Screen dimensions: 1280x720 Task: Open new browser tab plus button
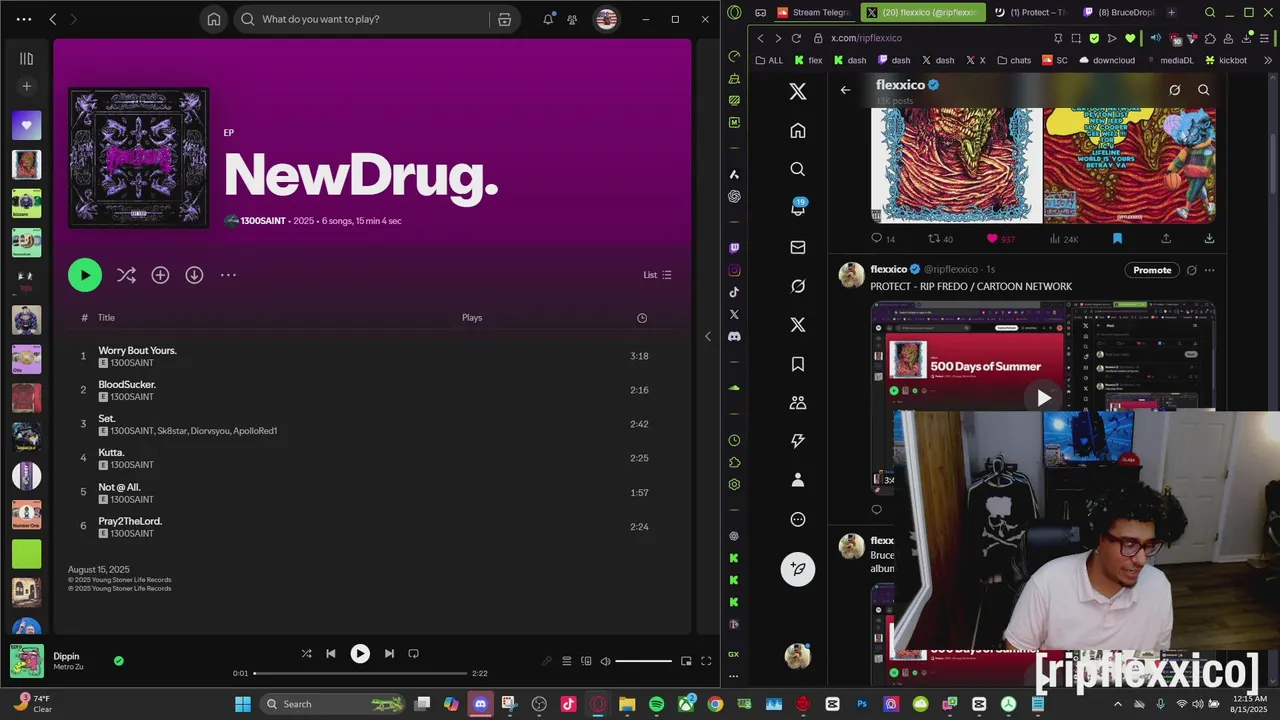point(1171,12)
